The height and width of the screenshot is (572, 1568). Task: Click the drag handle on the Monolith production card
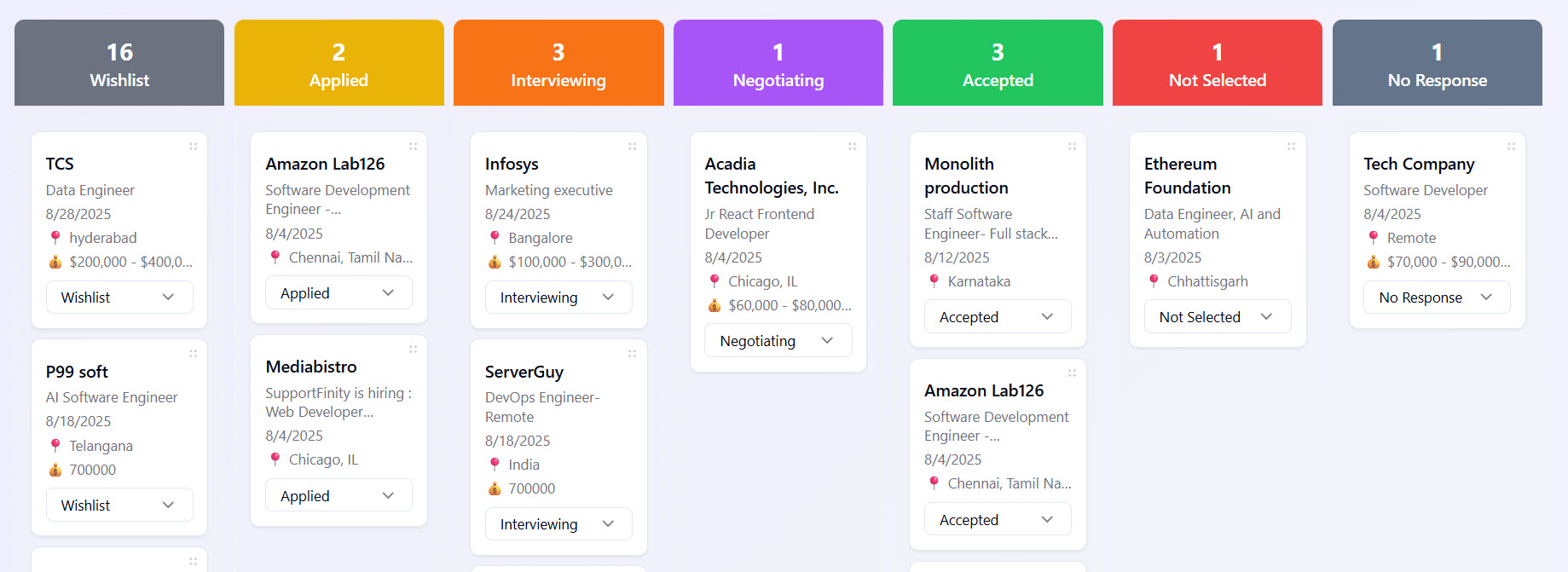(1072, 146)
